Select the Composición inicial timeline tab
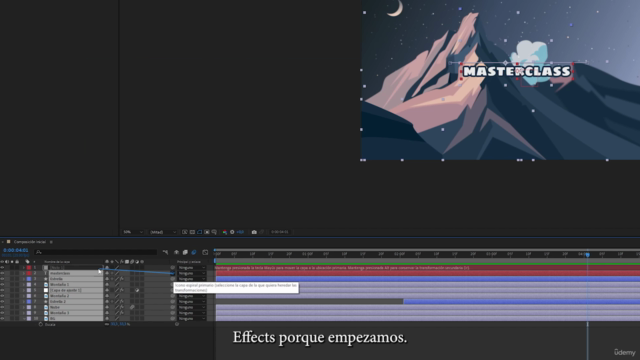The image size is (640, 360). tap(29, 242)
